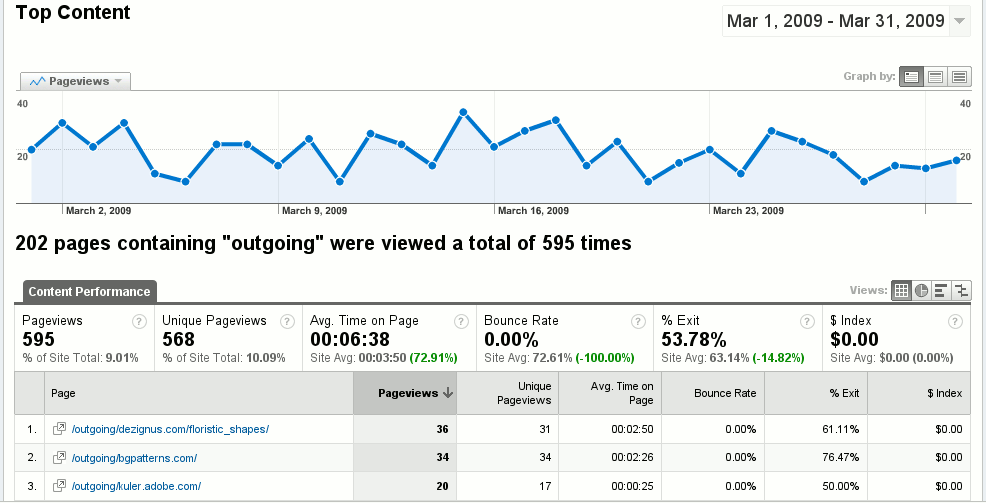
Task: Open dezignus floristic_shapes page in new window icon
Action: (x=59, y=429)
